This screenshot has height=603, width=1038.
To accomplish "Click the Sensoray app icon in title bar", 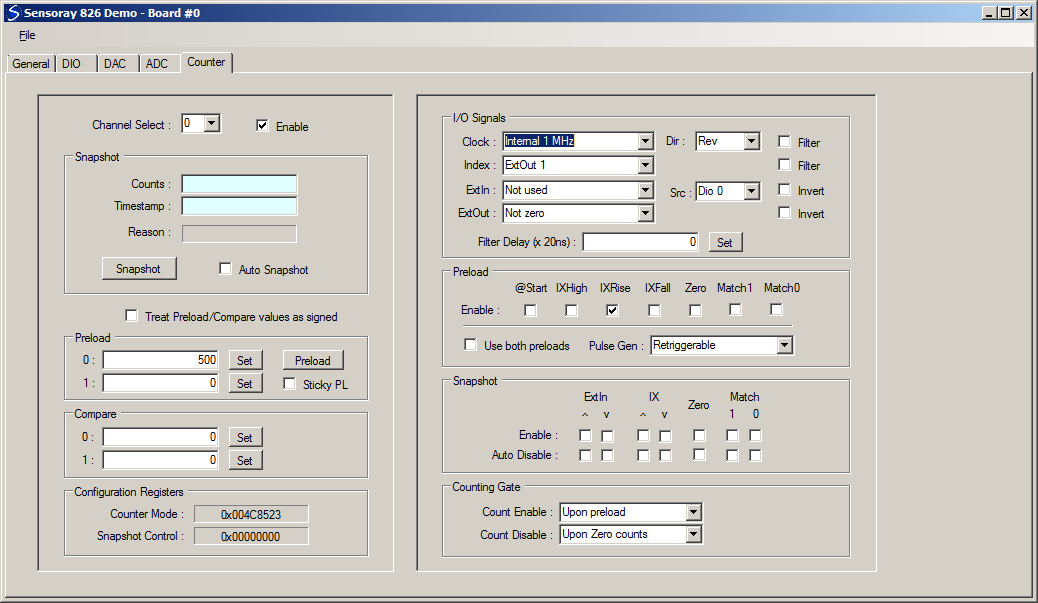I will 13,13.
